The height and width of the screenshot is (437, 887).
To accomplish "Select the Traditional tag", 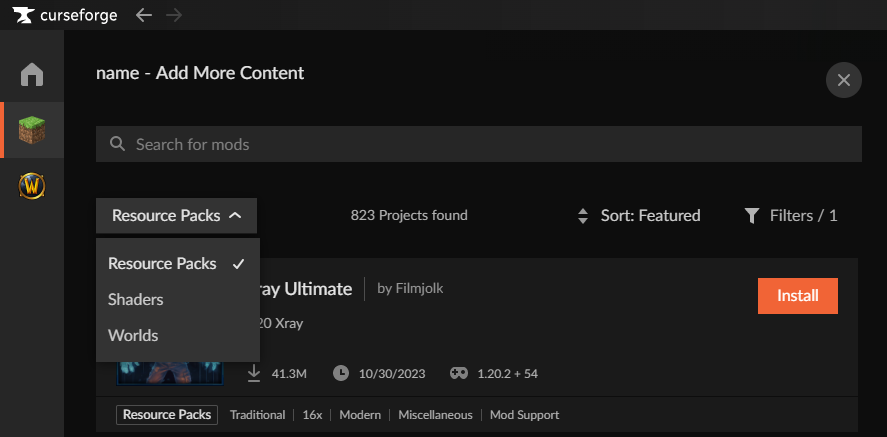I will (x=257, y=415).
